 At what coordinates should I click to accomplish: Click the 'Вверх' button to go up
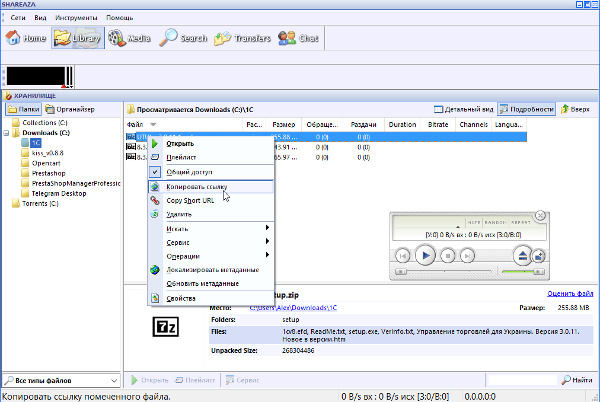(x=575, y=108)
